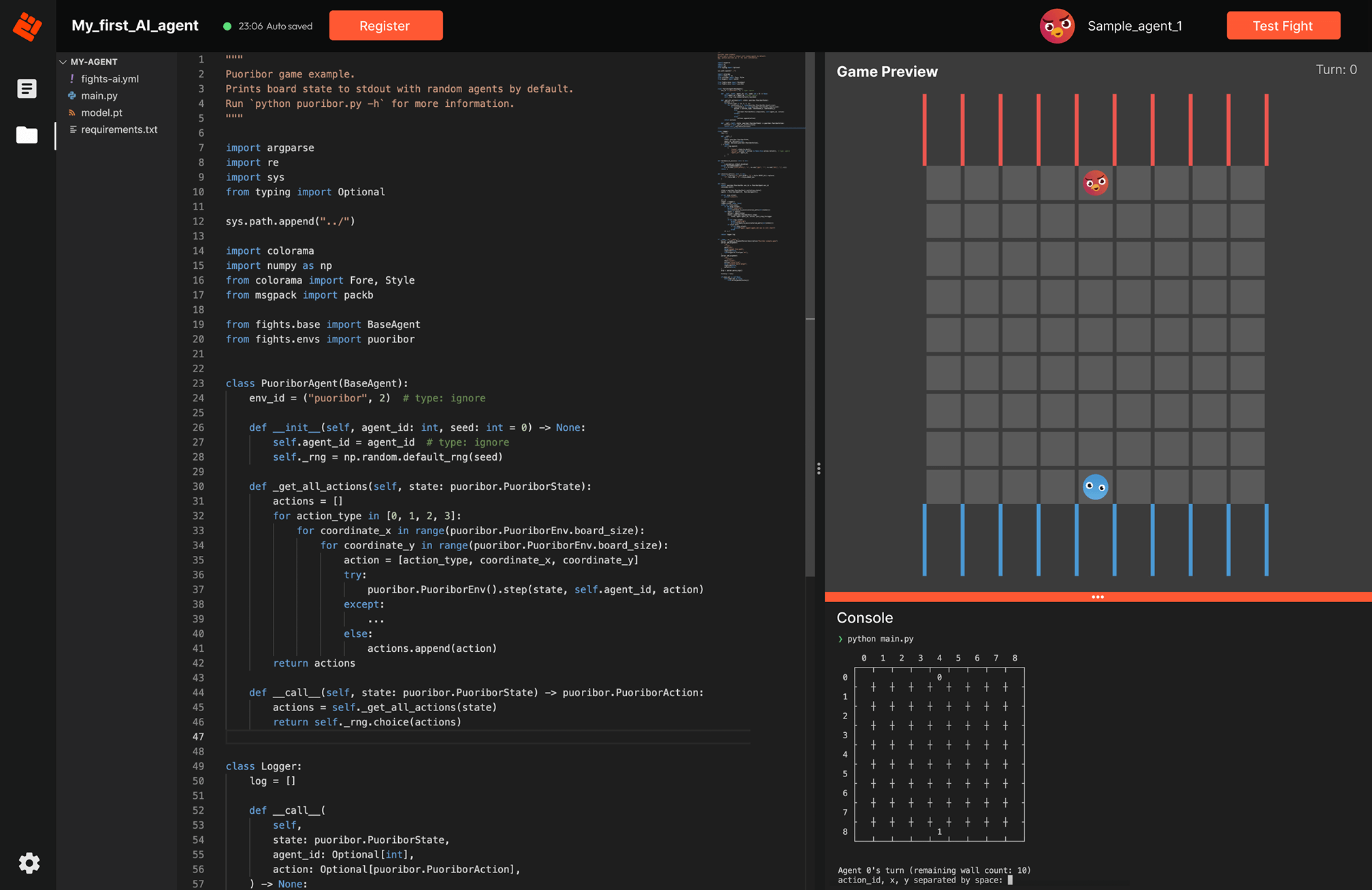Click the green auto saved status dot

[x=227, y=27]
